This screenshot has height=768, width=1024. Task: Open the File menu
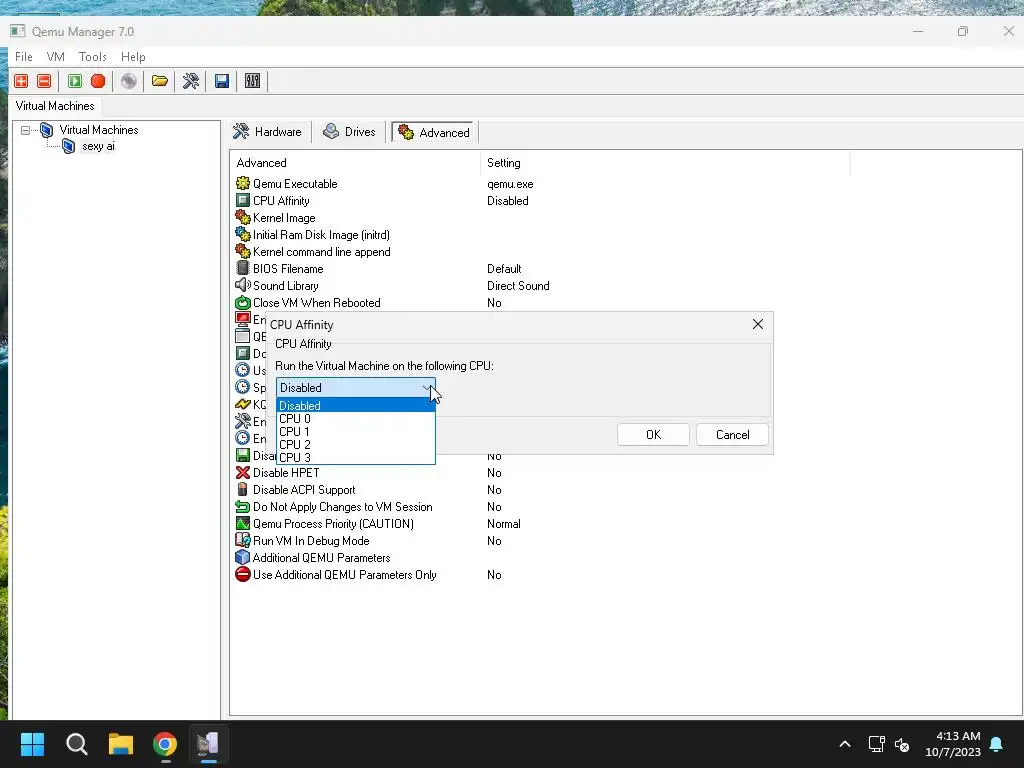tap(24, 57)
